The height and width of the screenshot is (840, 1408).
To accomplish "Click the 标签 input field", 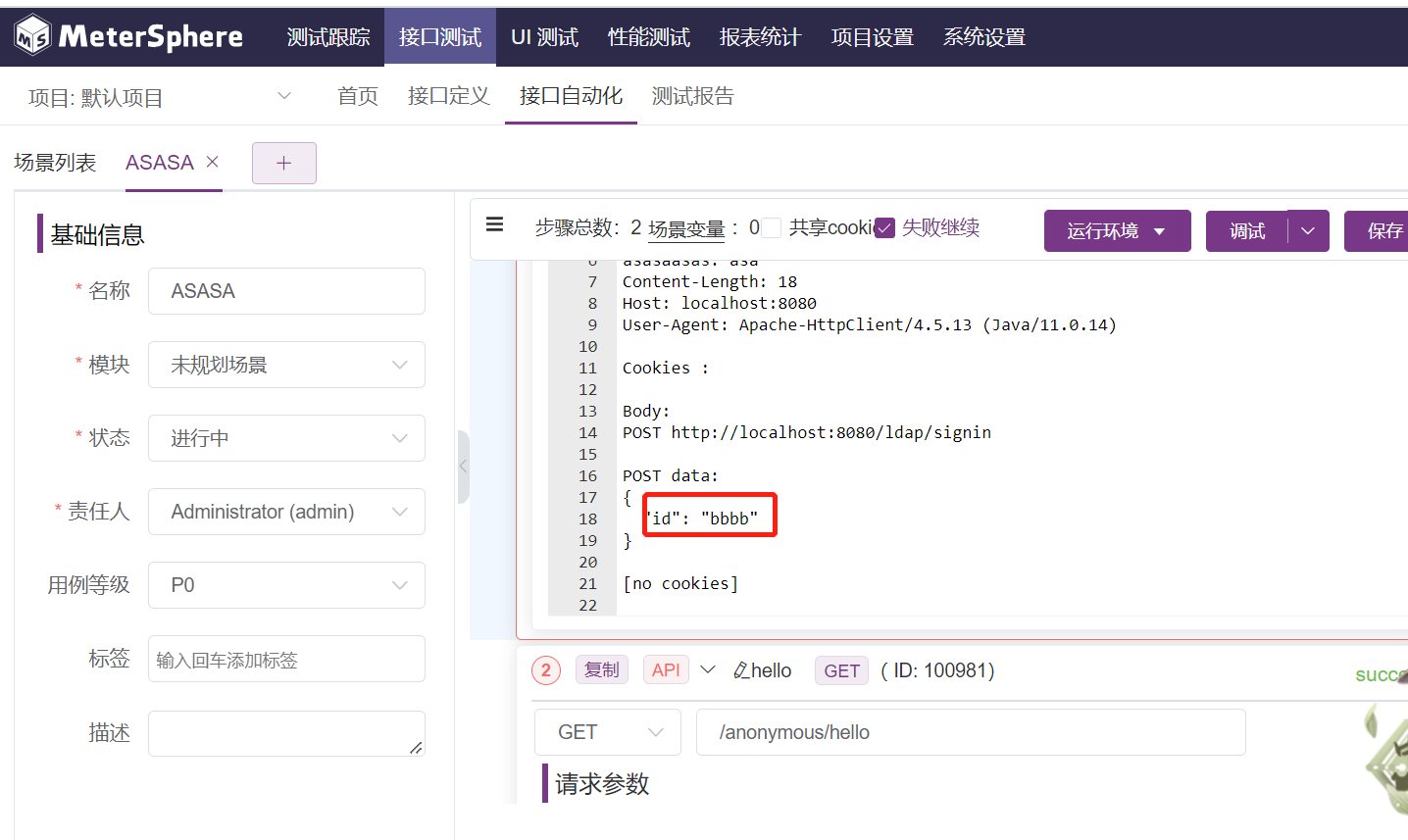I will [285, 658].
